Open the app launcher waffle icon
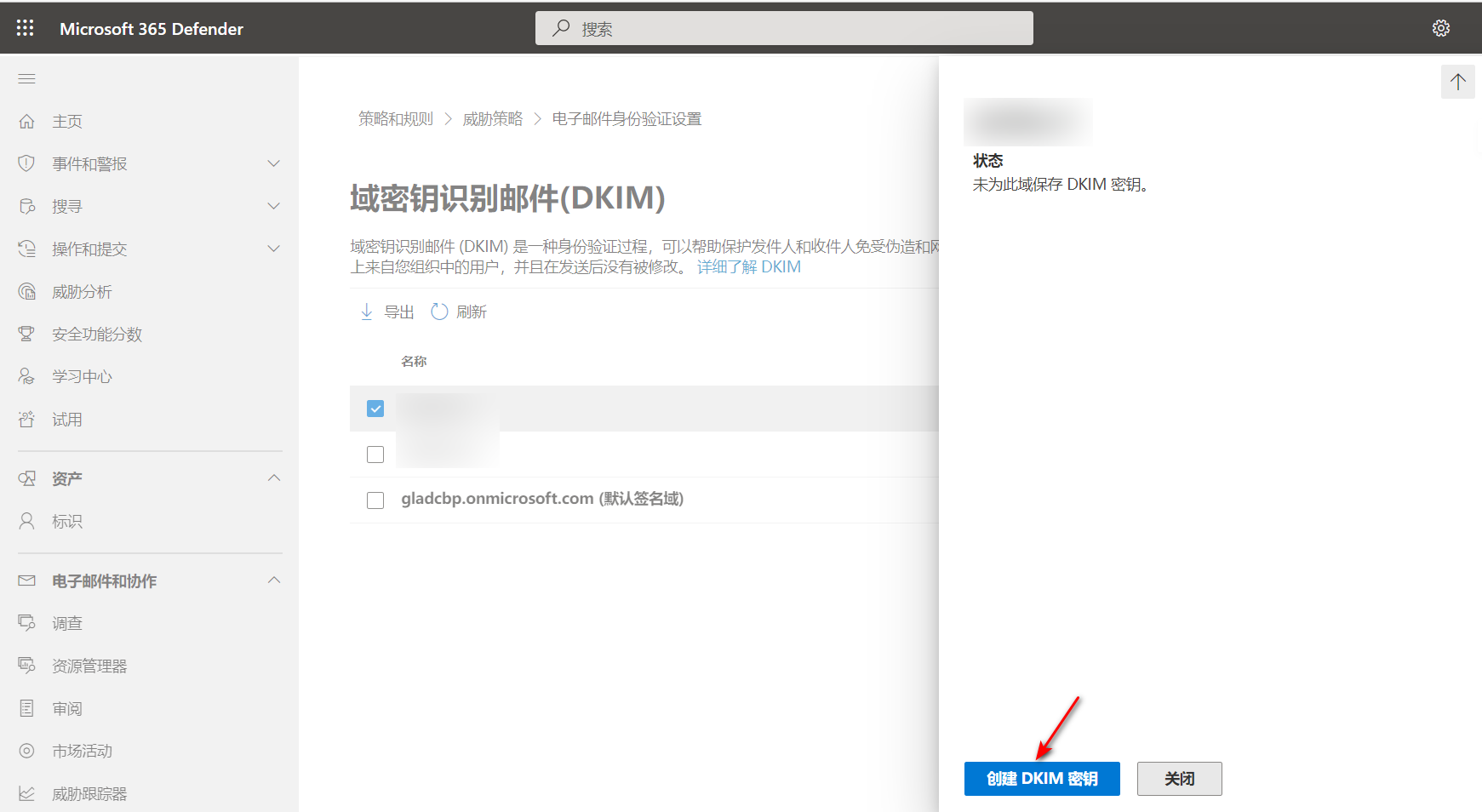1482x812 pixels. pos(26,28)
